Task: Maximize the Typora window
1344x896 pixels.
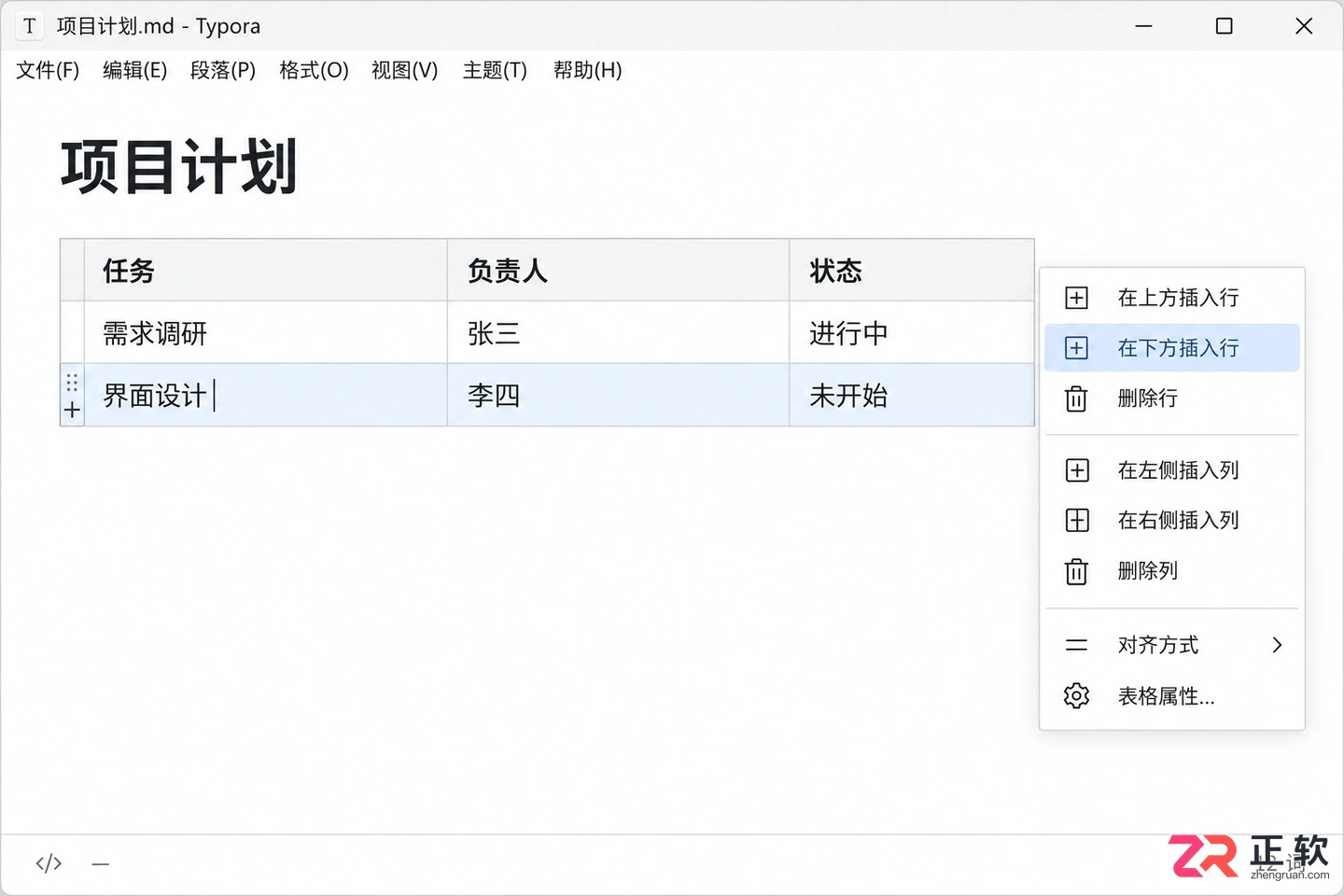Action: 1224,26
